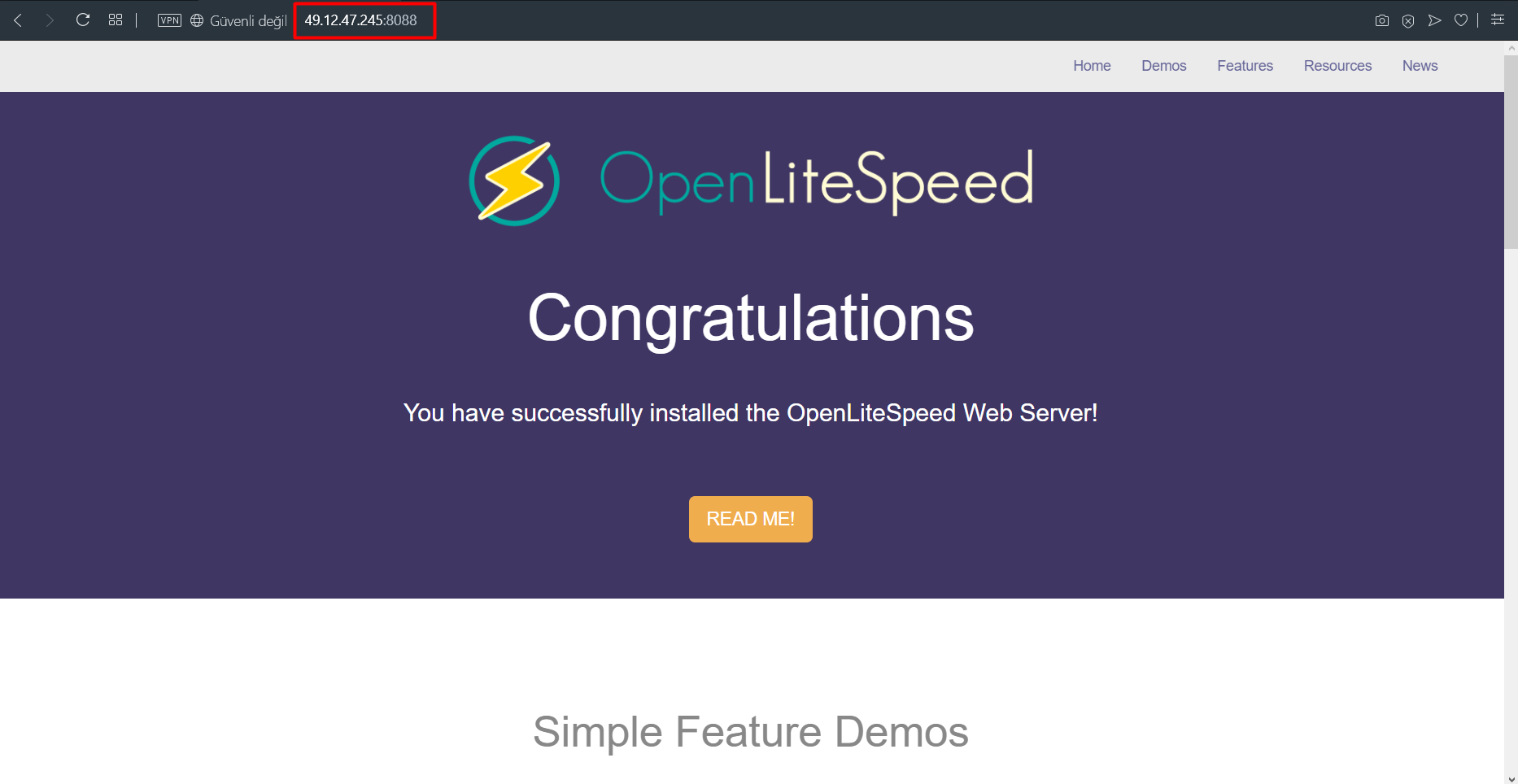Toggle the VPN badge in address bar

(169, 20)
